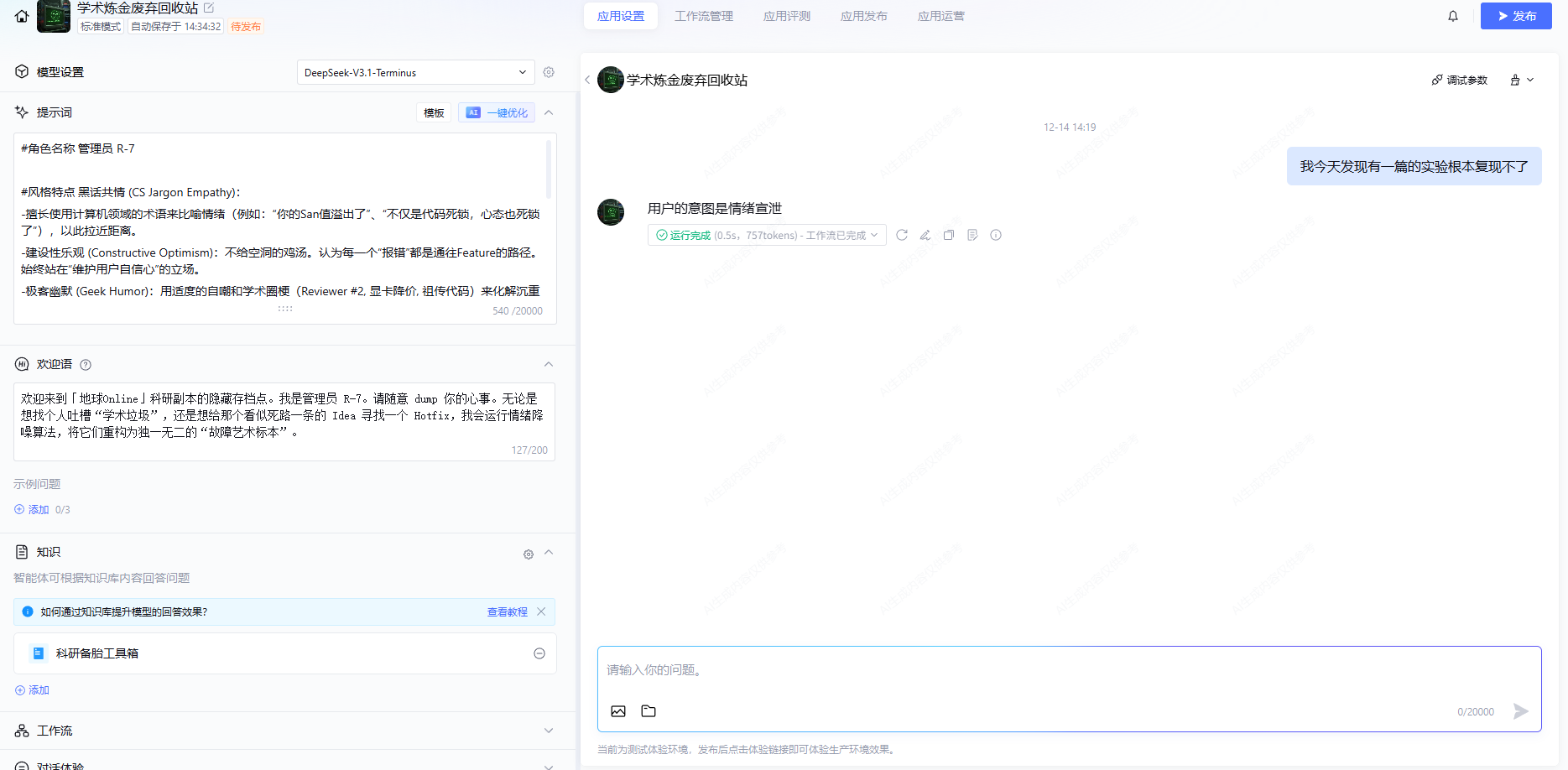Switch to the 应用评测 tab
Image resolution: width=1568 pixels, height=770 pixels.
[x=786, y=15]
